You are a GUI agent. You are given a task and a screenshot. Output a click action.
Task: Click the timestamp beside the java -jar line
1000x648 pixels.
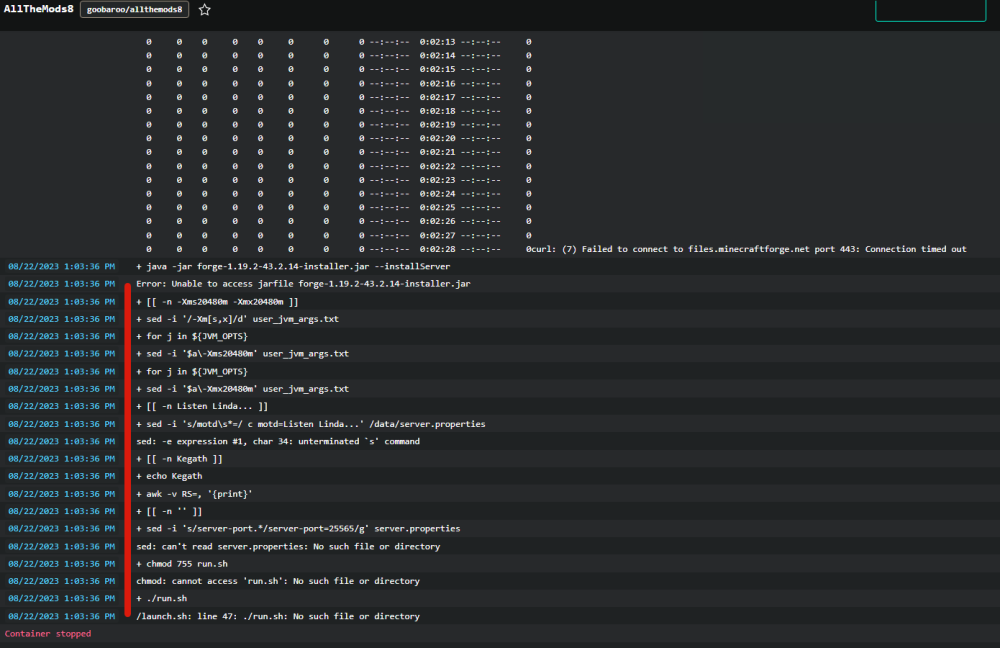[x=62, y=267]
